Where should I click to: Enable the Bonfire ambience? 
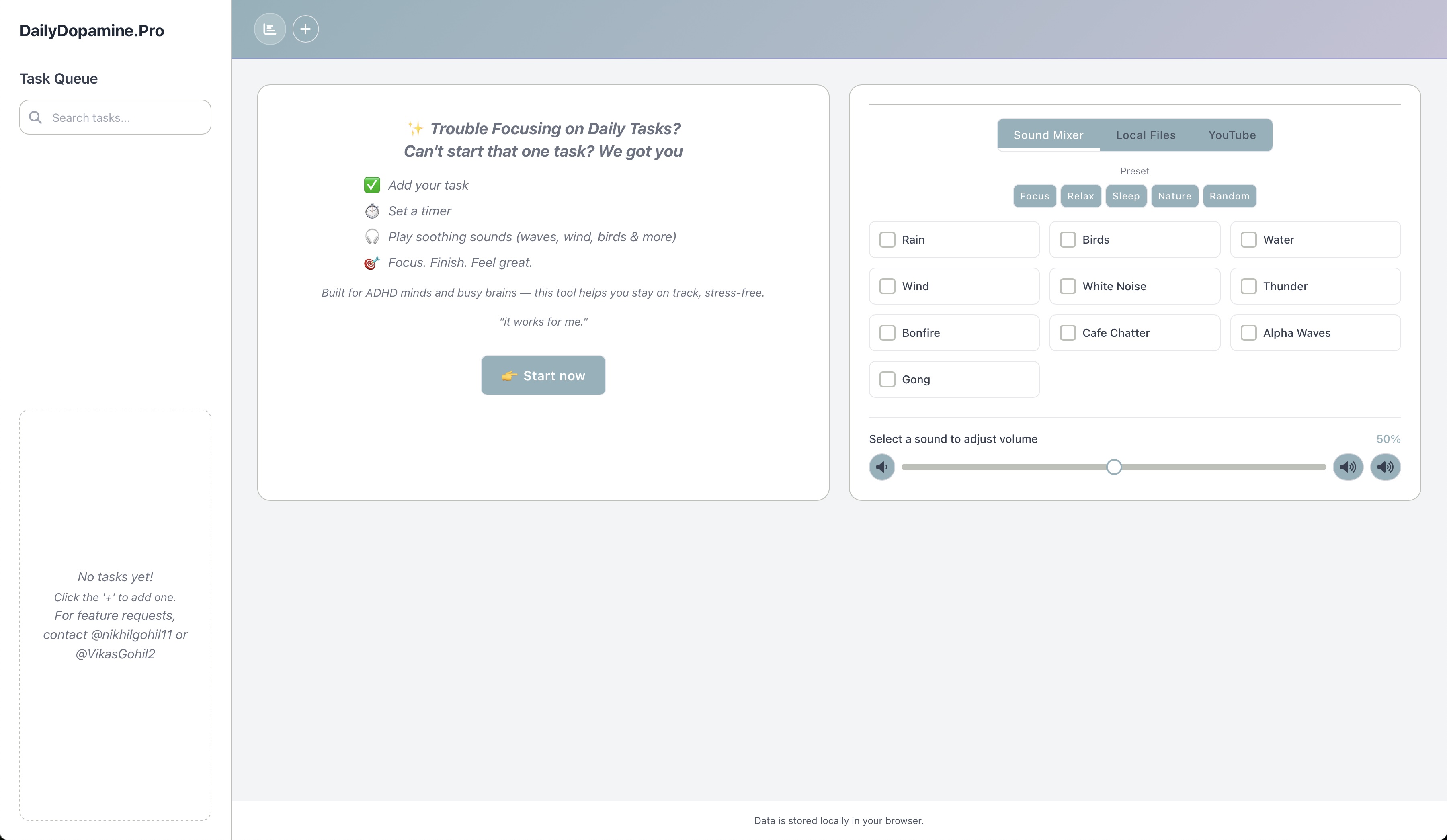click(887, 333)
